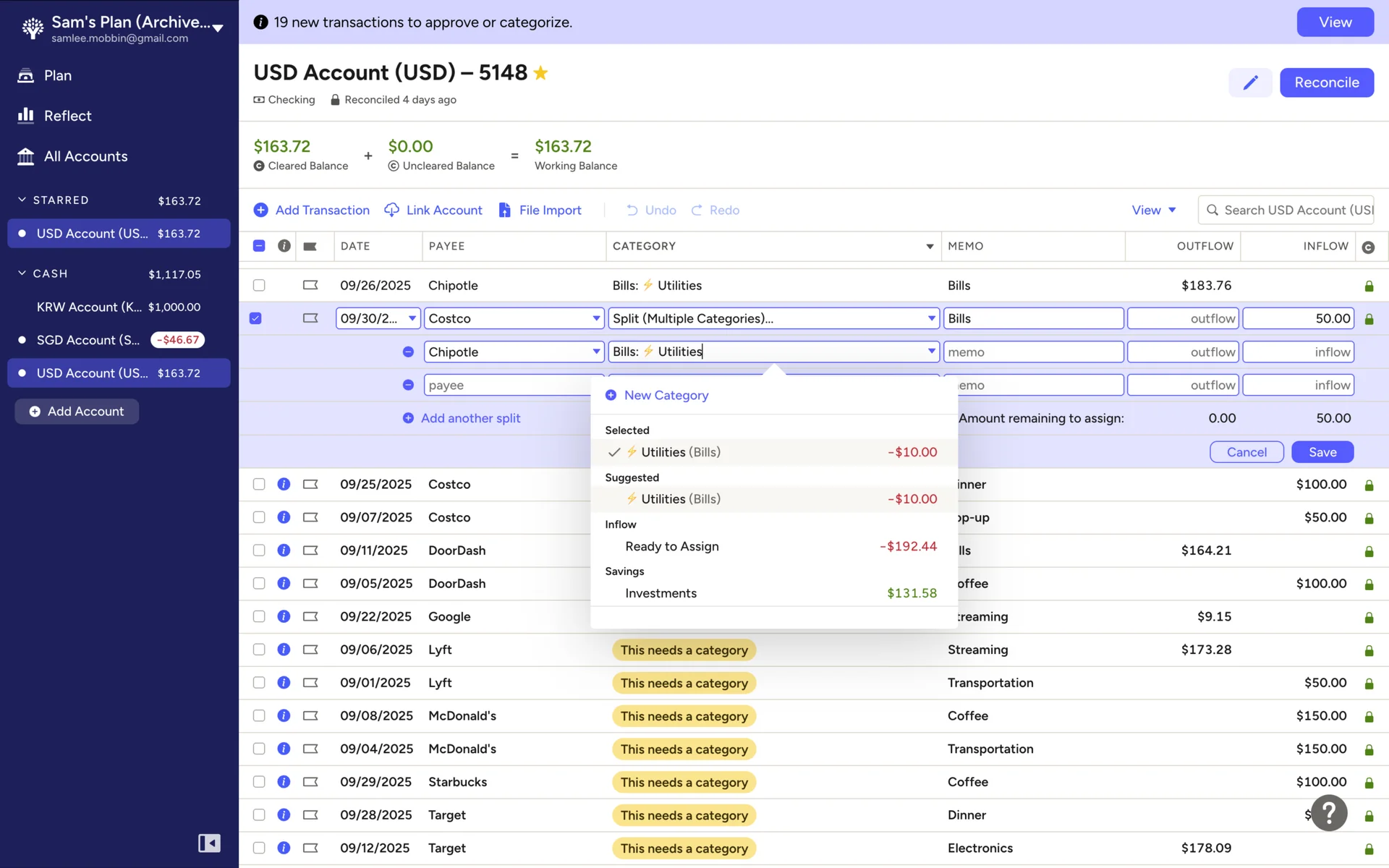Select Investments from the category list
The height and width of the screenshot is (868, 1389).
(660, 593)
